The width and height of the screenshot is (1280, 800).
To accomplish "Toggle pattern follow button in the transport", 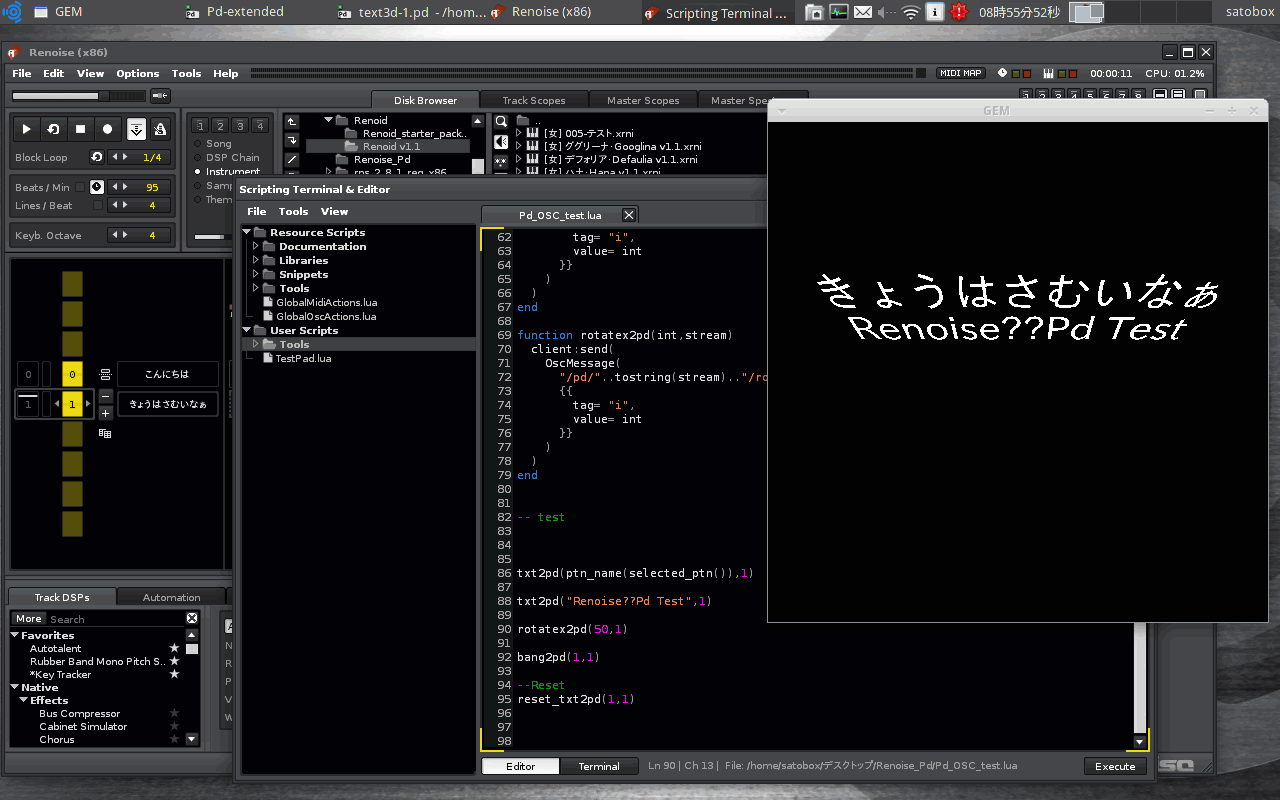I will click(136, 129).
